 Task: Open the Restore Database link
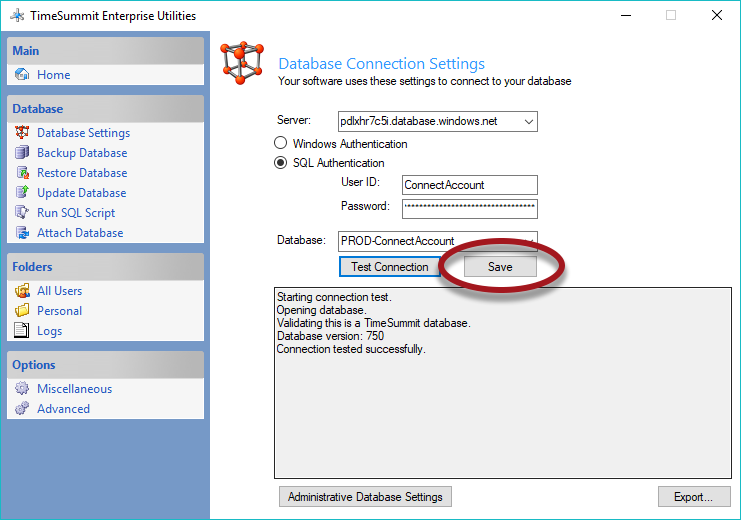[82, 173]
